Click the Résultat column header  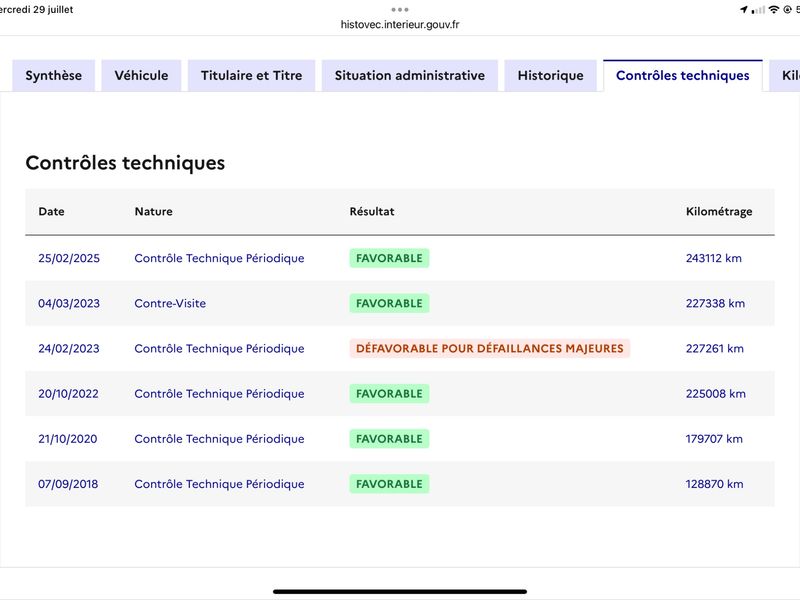(x=372, y=211)
